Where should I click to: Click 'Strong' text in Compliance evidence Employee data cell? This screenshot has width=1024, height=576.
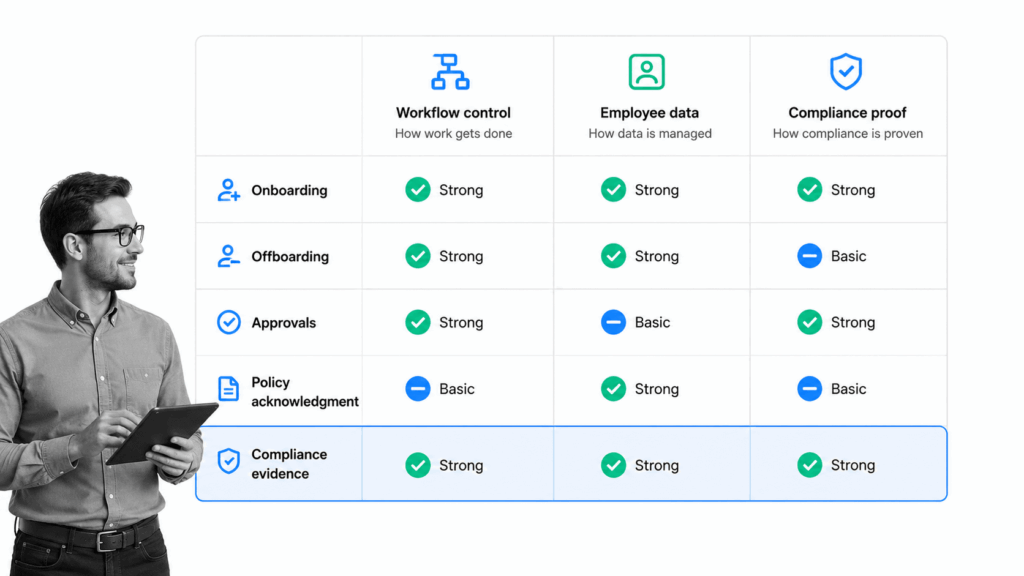pos(657,466)
